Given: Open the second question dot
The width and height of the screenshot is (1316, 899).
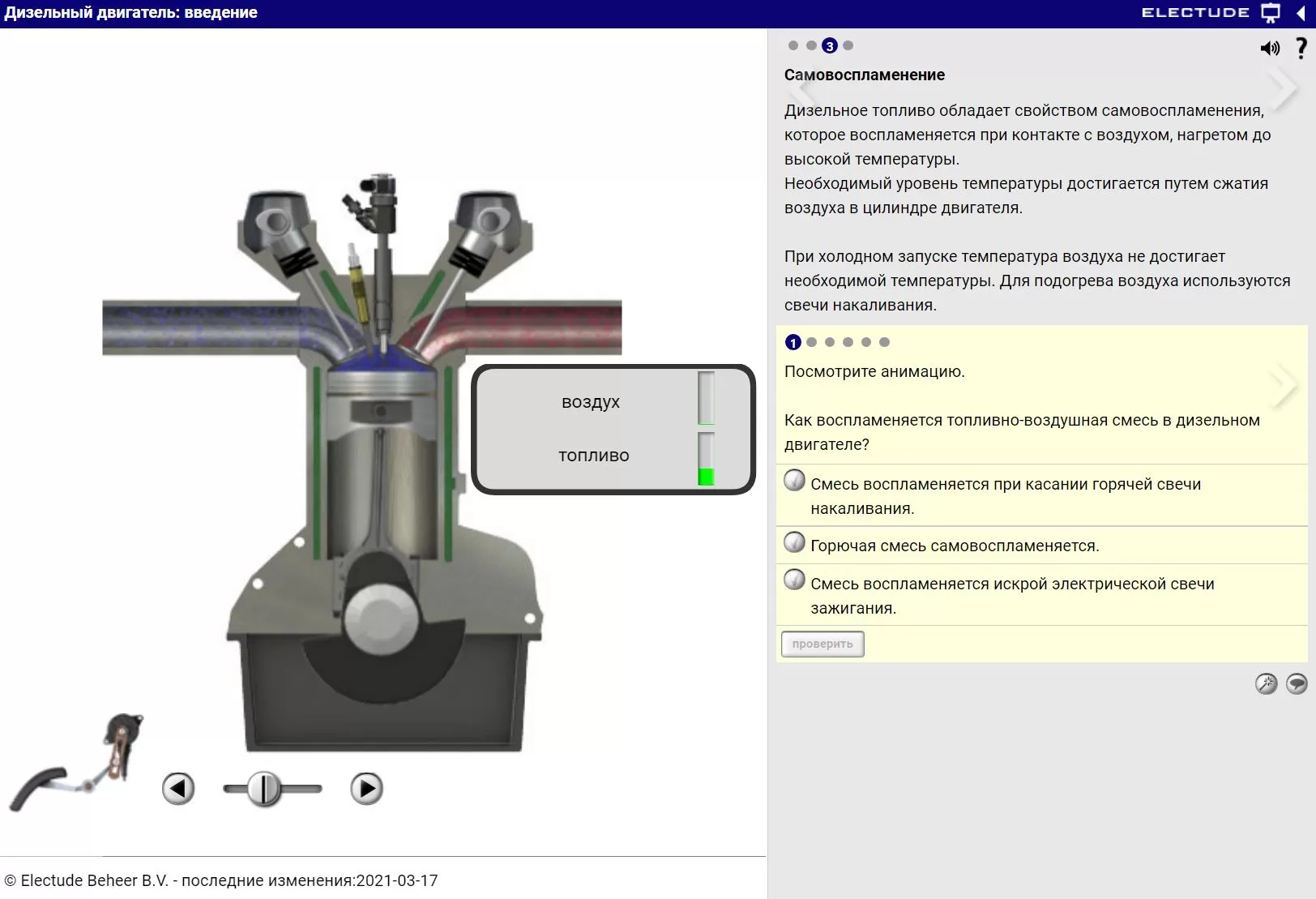Looking at the screenshot, I should (812, 342).
